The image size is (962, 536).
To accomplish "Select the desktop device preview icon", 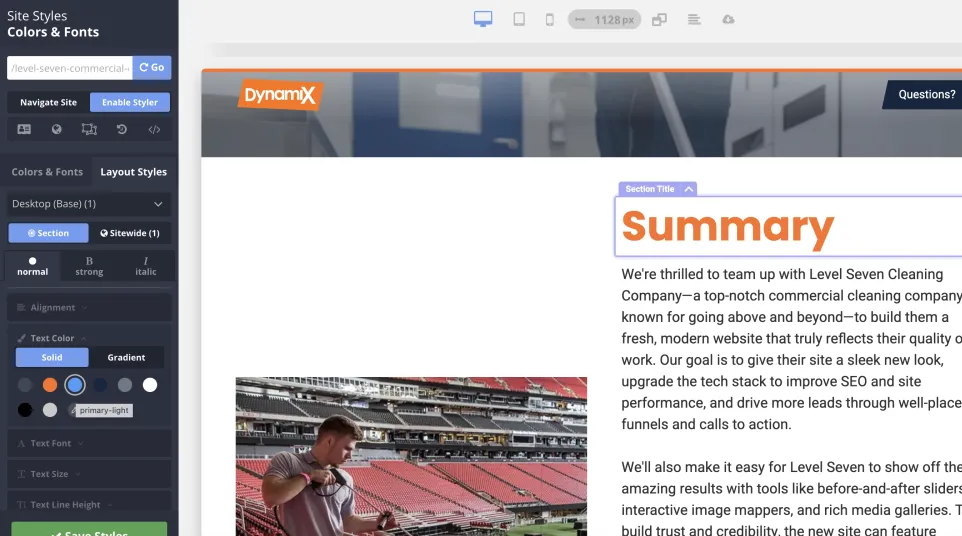I will (483, 19).
